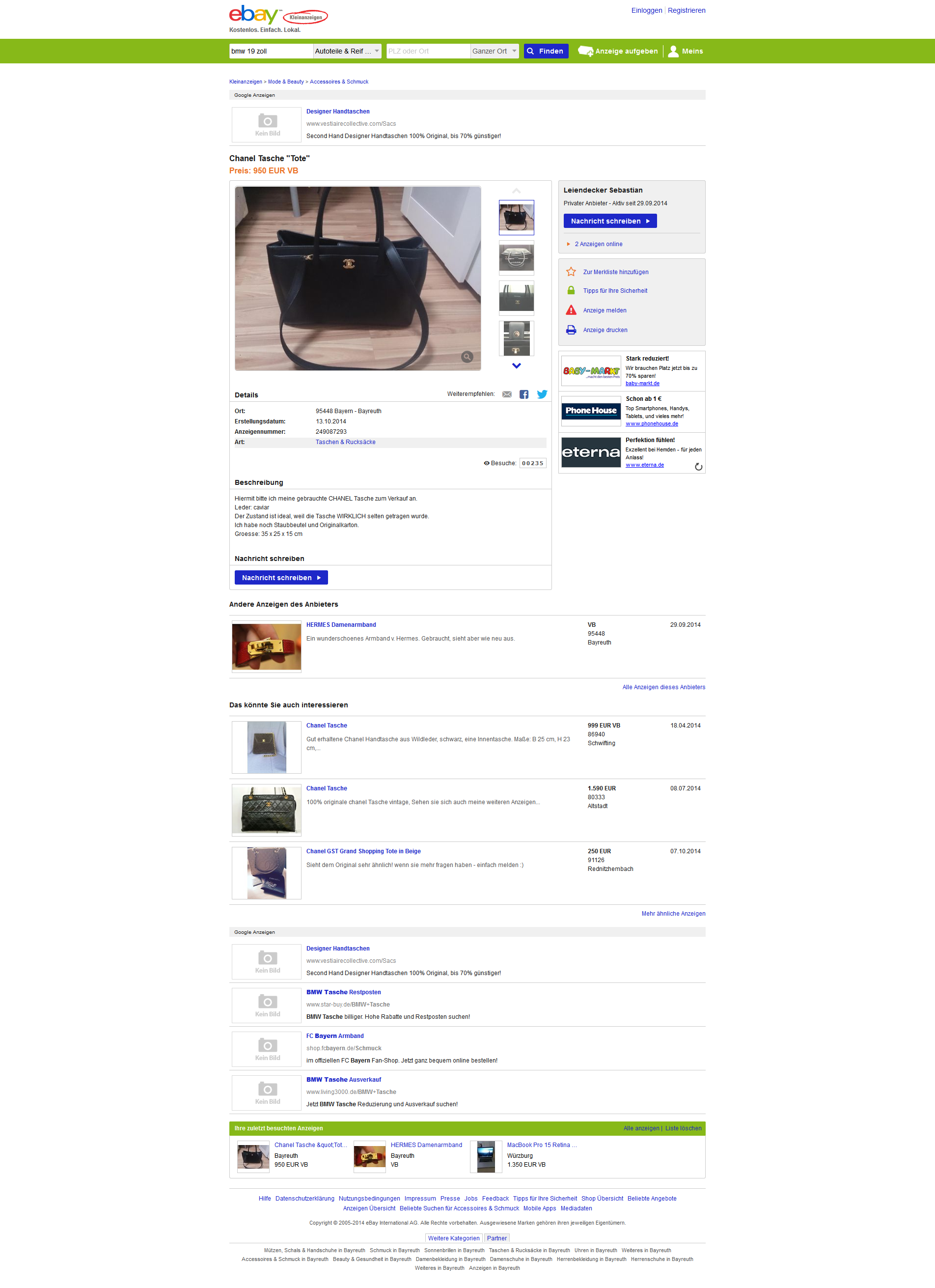
Task: Open the Ganzer Ort radius dropdown
Action: (x=495, y=51)
